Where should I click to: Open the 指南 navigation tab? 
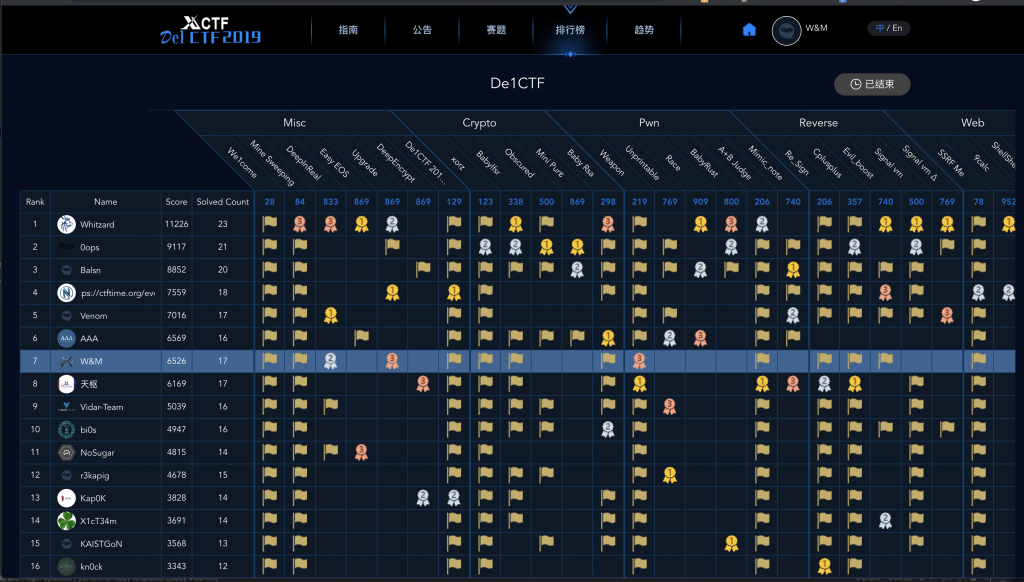tap(348, 29)
